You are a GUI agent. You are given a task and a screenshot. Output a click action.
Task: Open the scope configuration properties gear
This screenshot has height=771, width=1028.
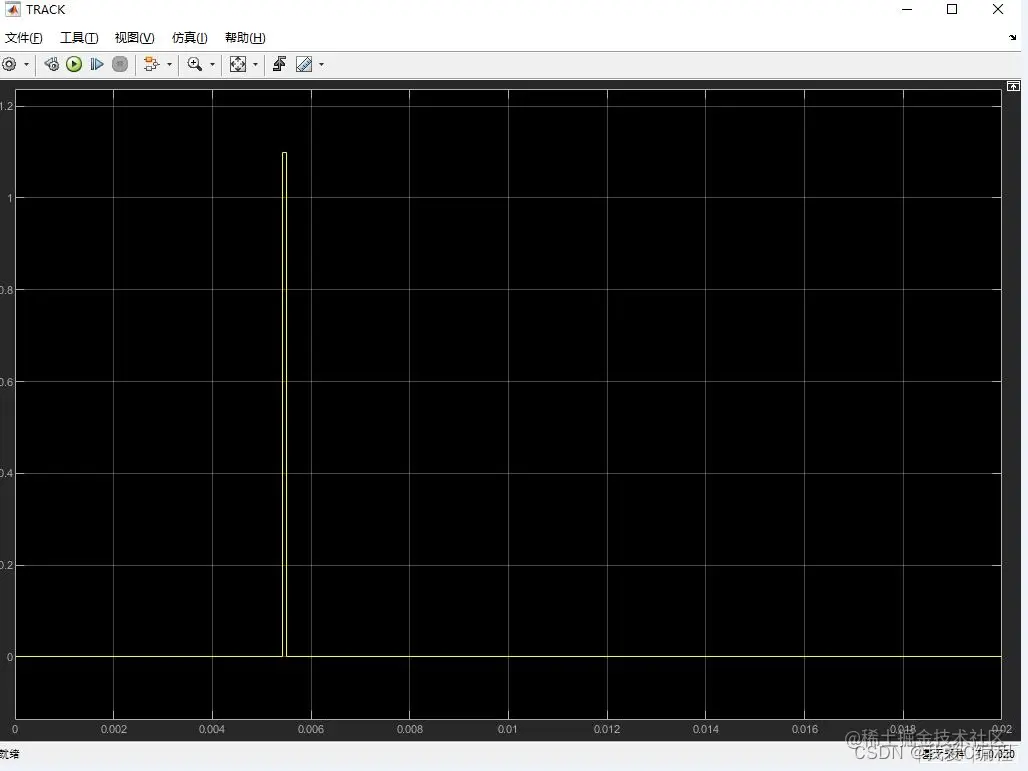tap(9, 64)
